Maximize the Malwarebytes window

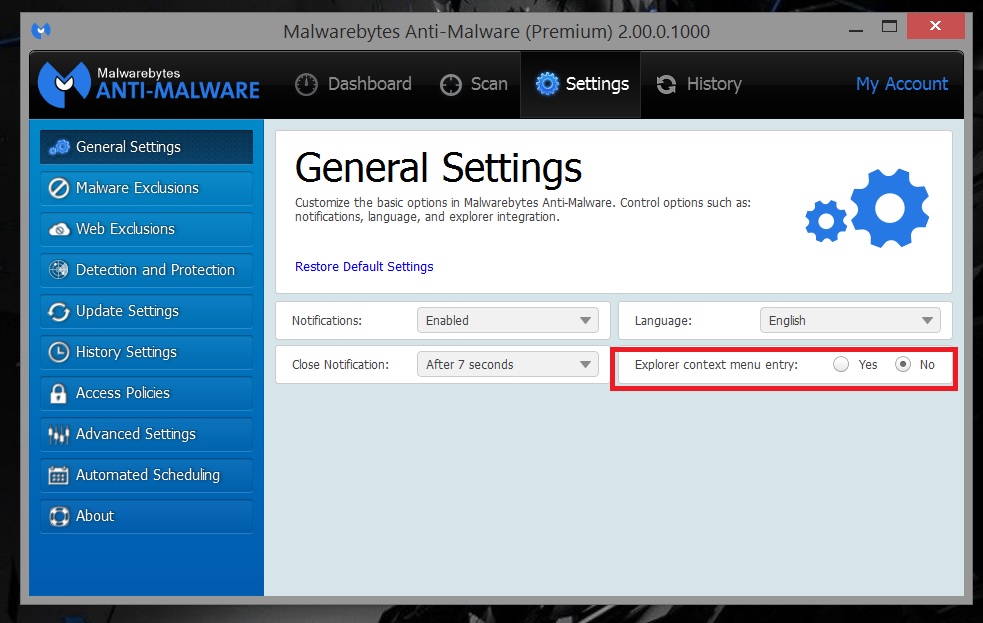pyautogui.click(x=889, y=26)
